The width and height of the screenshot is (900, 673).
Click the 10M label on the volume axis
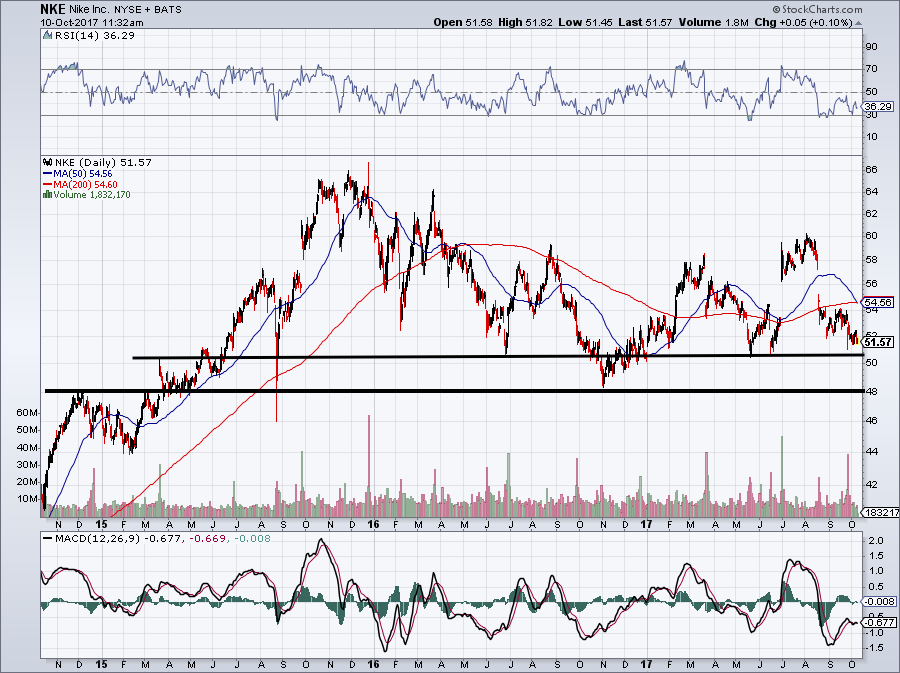(28, 499)
